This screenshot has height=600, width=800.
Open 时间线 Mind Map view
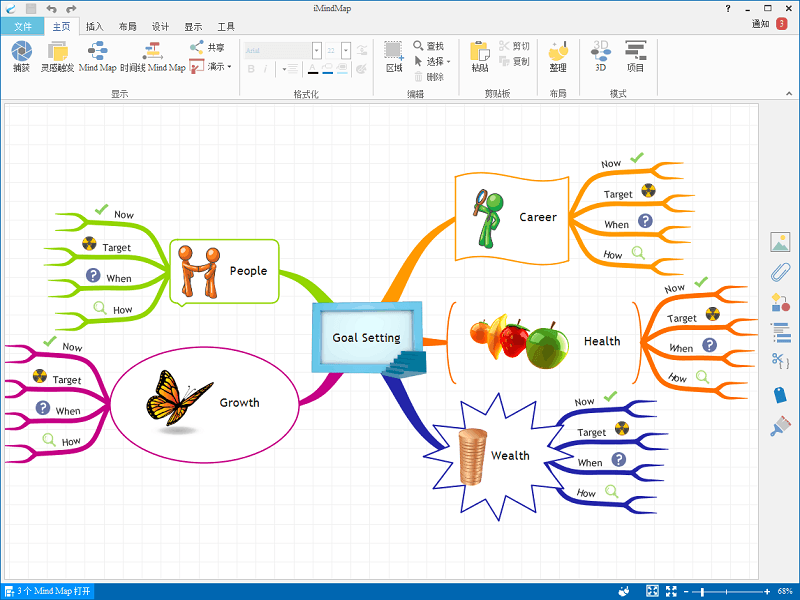153,57
